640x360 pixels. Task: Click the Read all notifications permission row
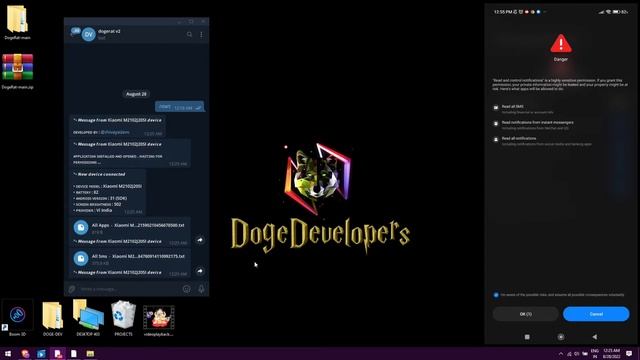pos(543,141)
